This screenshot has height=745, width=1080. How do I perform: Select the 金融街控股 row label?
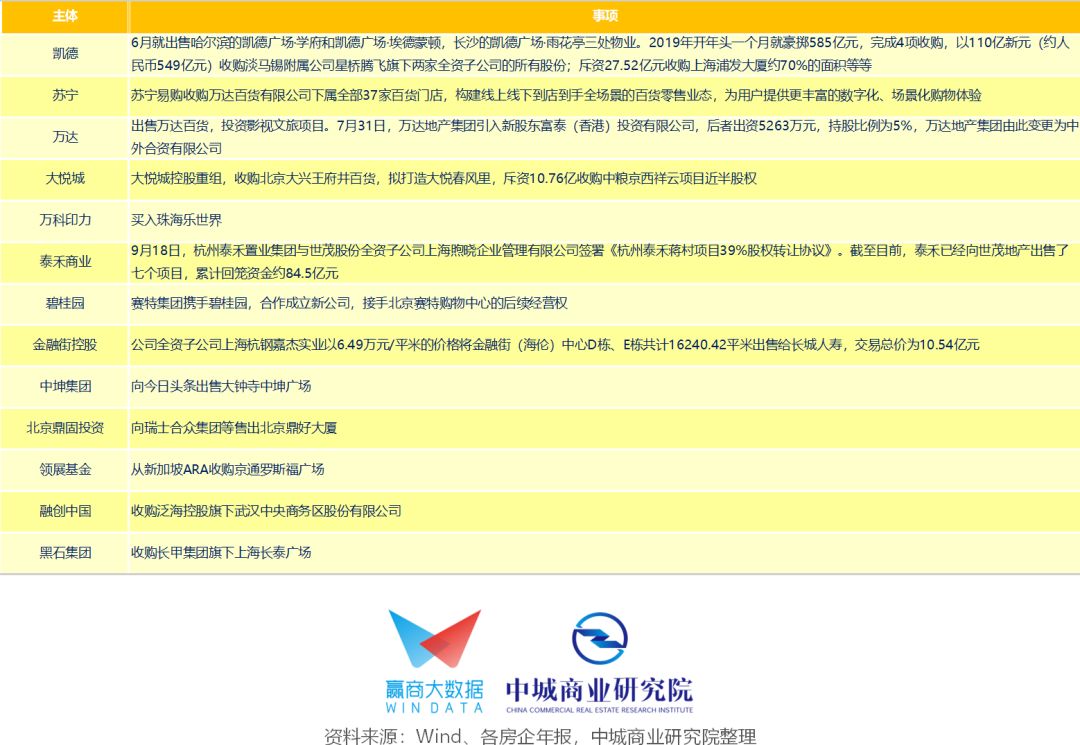(x=65, y=344)
